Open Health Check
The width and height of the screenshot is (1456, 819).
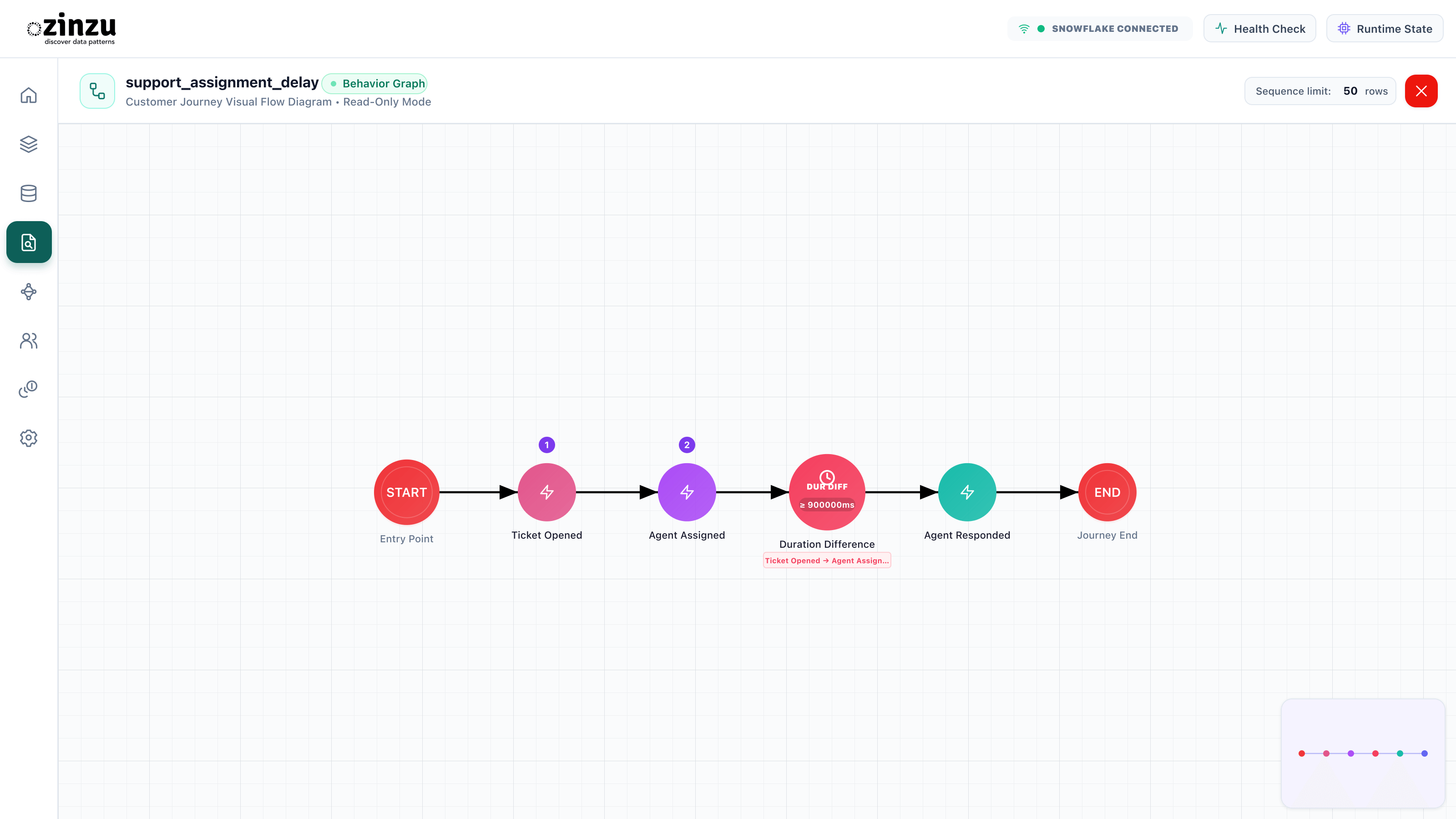(x=1259, y=29)
